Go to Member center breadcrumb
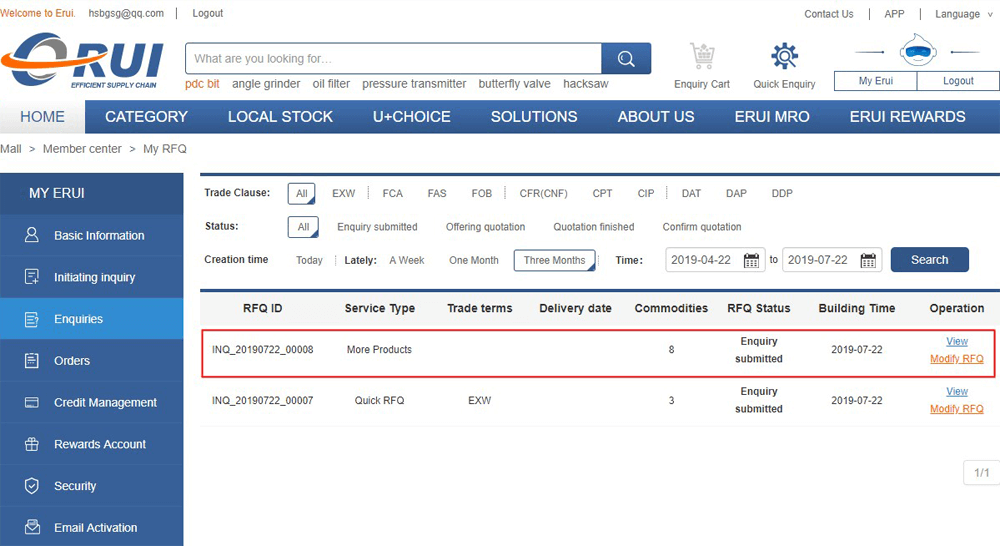 (82, 149)
